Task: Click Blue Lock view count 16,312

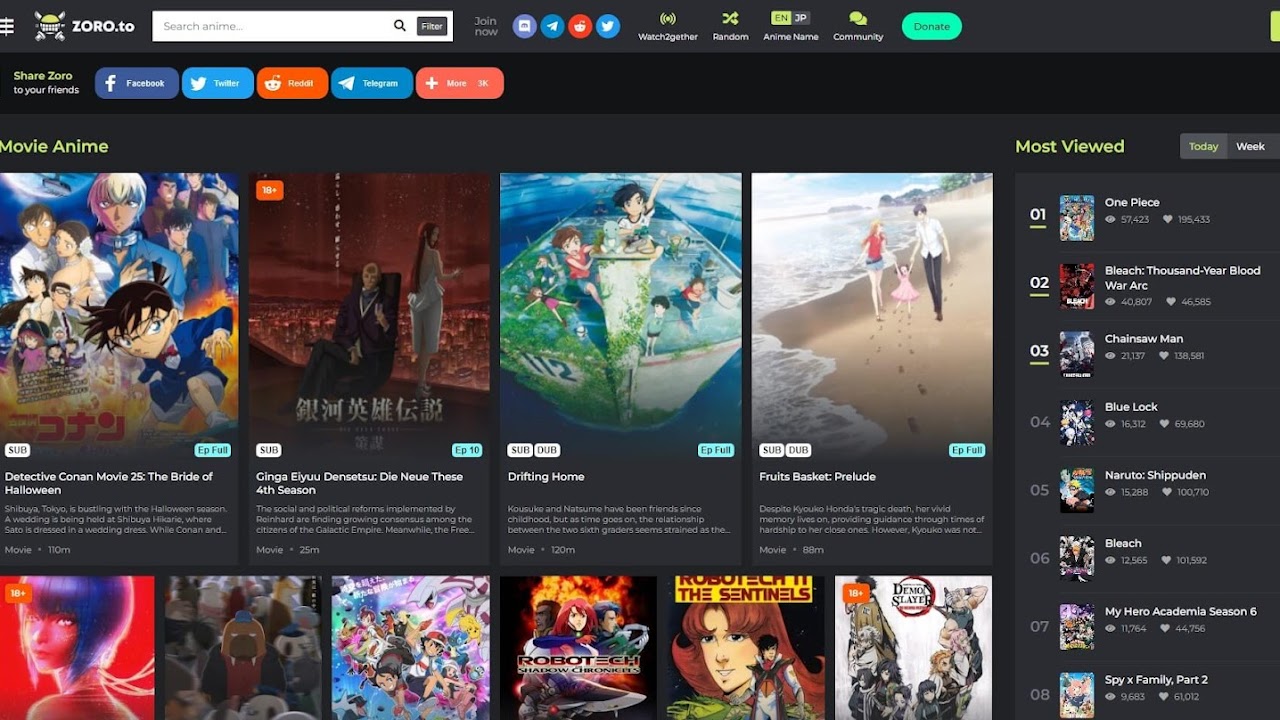Action: (1126, 424)
